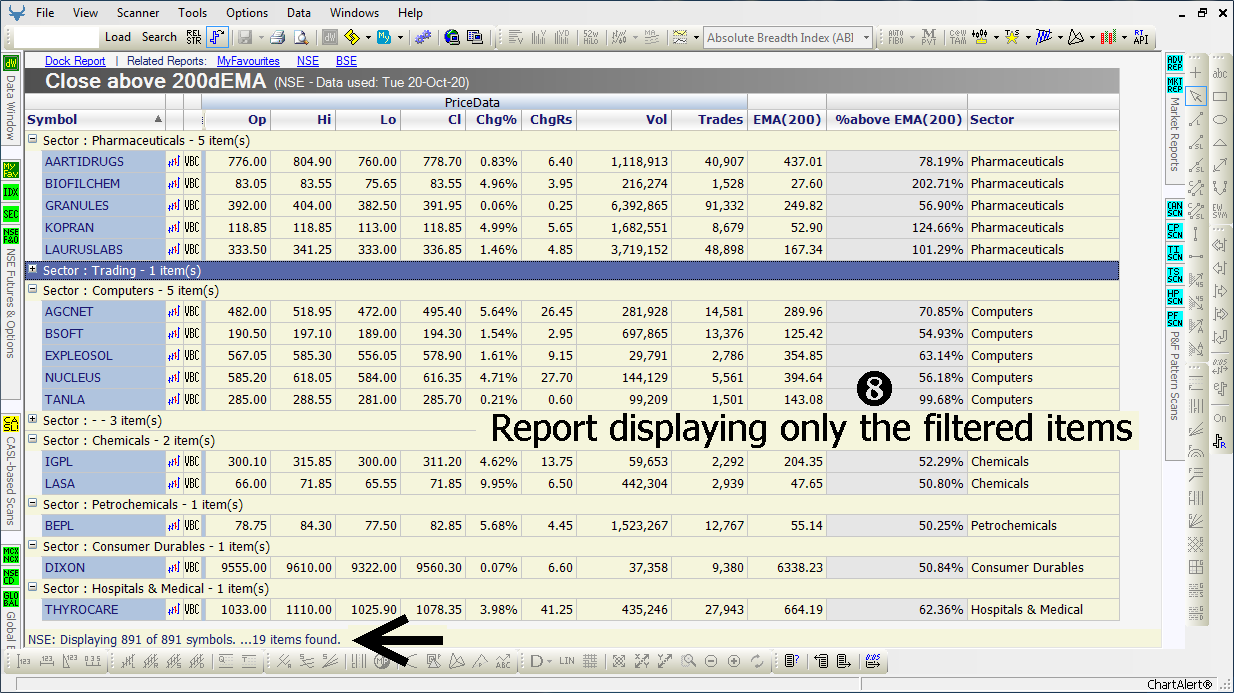Open chart for AARTIDRUGS row icon
1234x693 pixels.
(173, 162)
